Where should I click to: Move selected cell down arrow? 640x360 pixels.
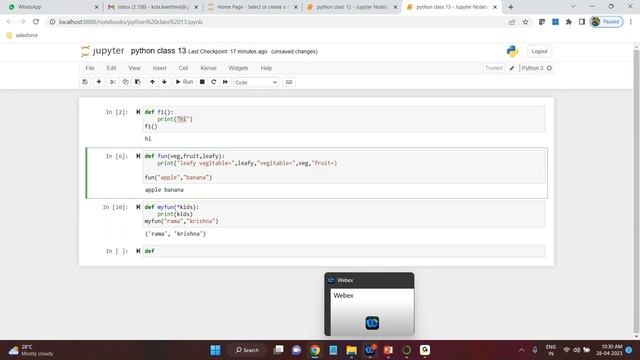point(164,82)
